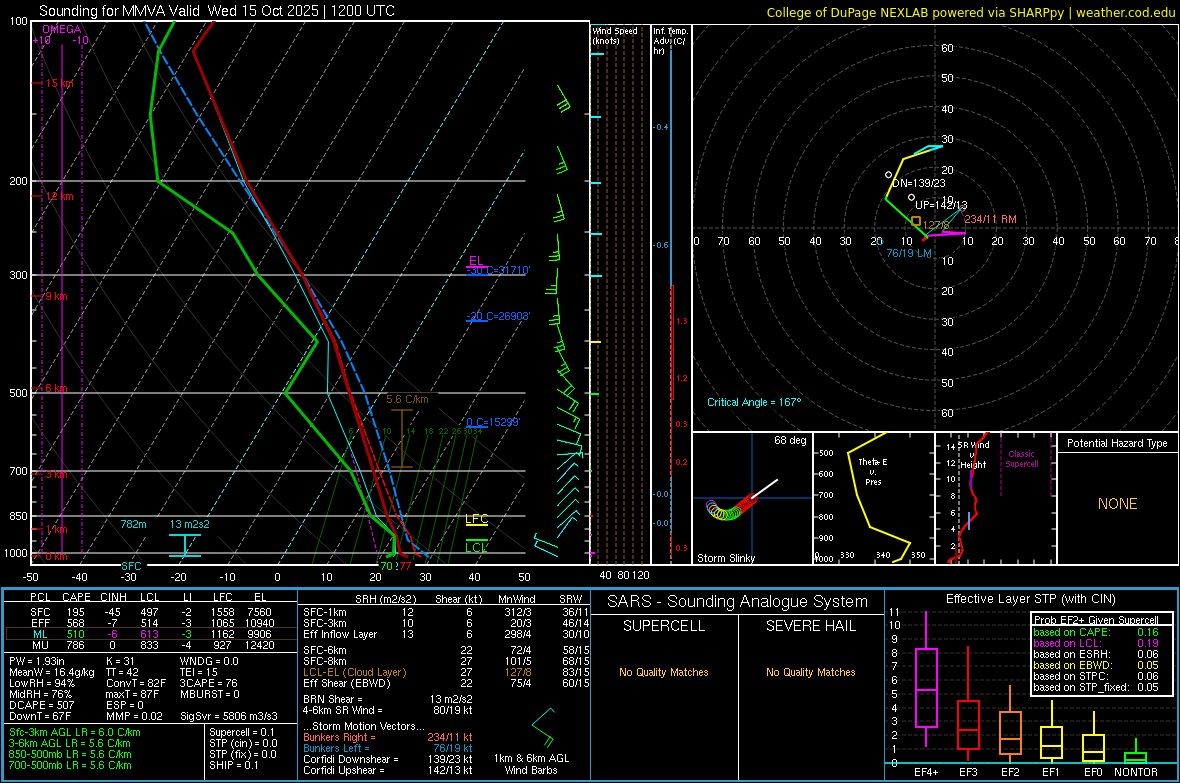Click the sounding title 'Sounding for MMVA Valid'
This screenshot has height=783, width=1180.
[119, 11]
